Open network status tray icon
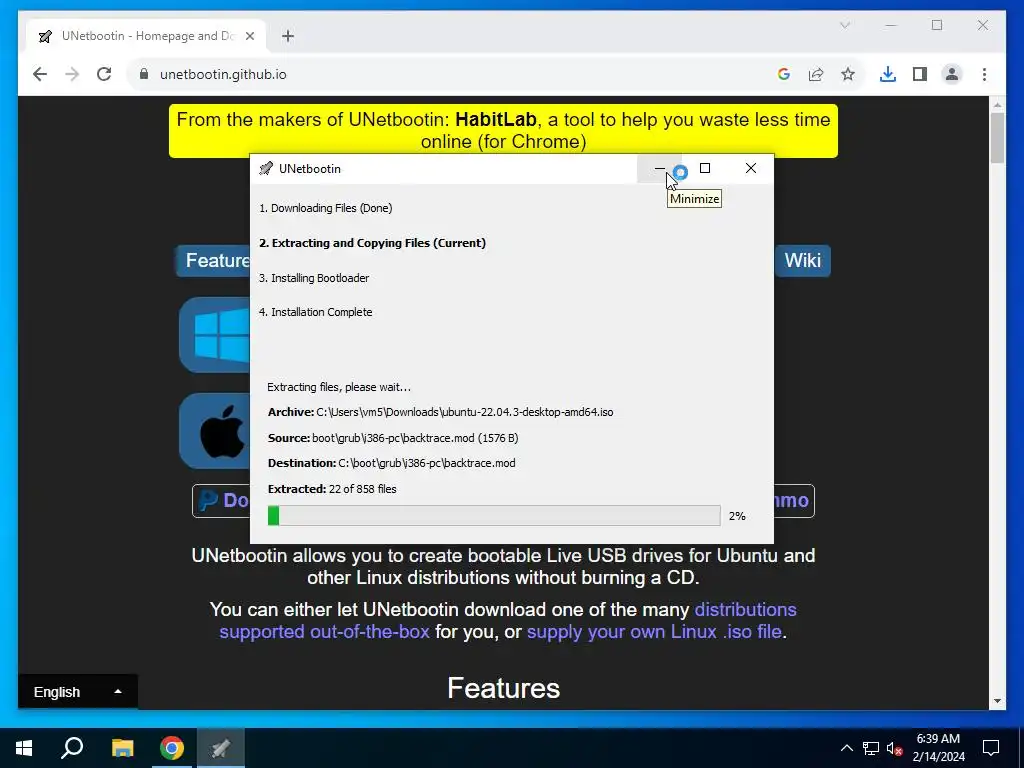Viewport: 1024px width, 768px height. 871,748
